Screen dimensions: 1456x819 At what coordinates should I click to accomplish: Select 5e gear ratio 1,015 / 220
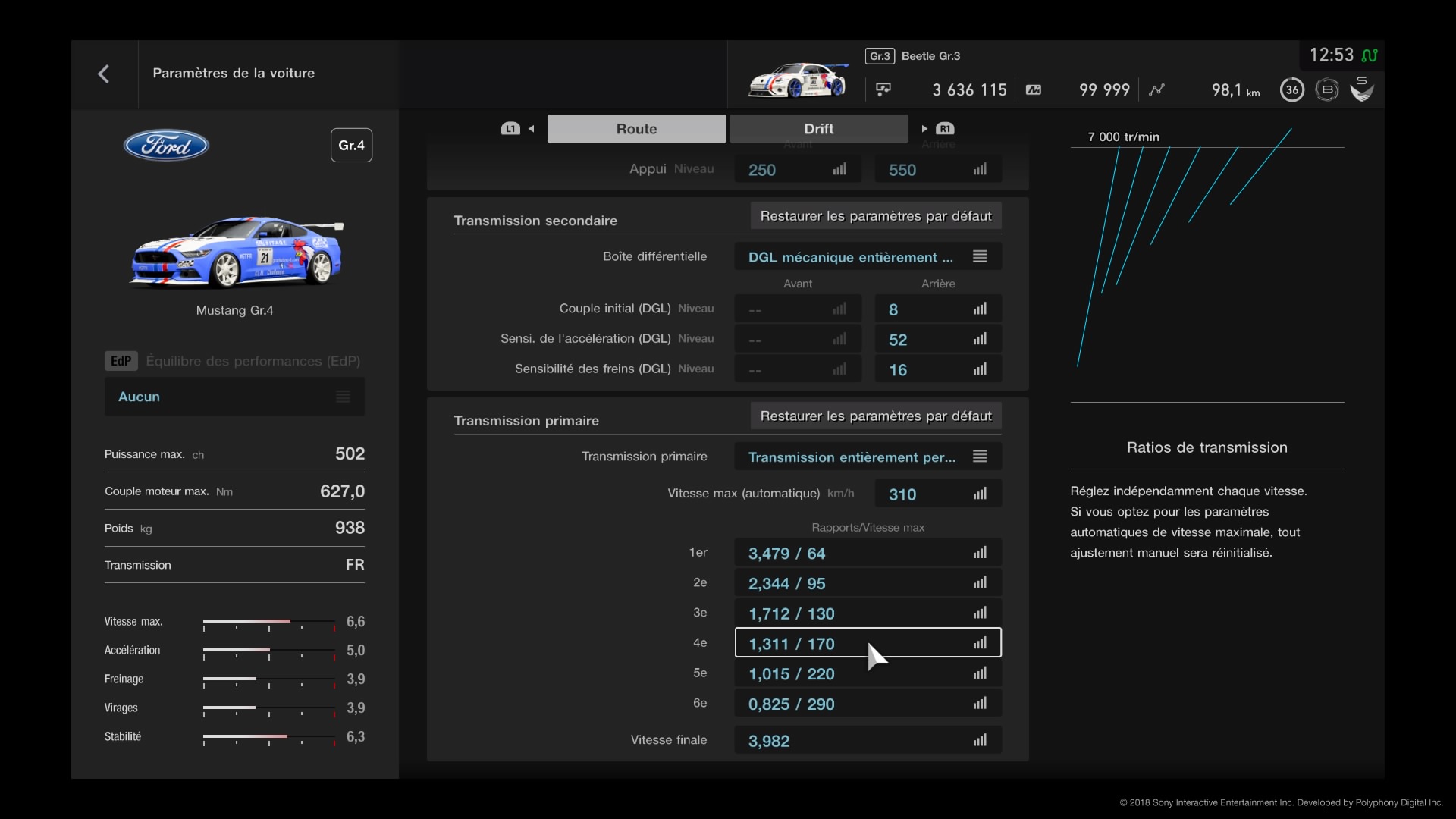pyautogui.click(x=868, y=673)
